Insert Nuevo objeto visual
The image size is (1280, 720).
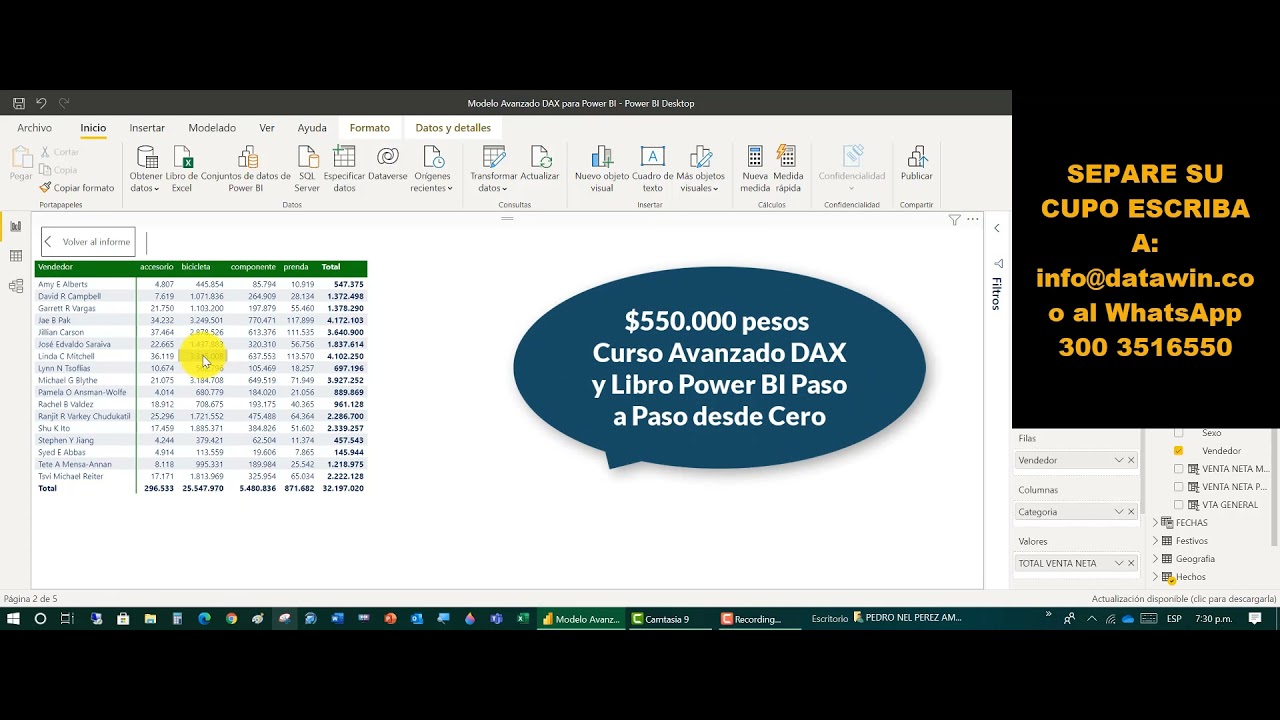(602, 169)
